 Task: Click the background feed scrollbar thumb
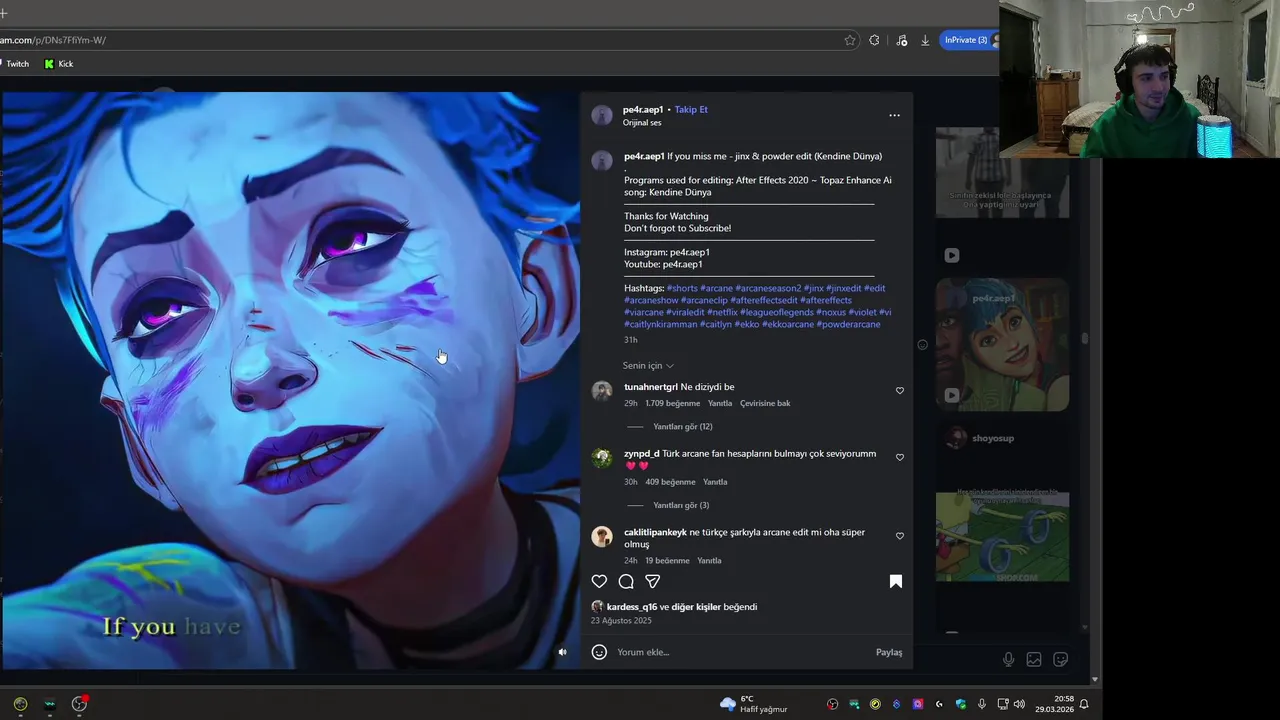[x=1085, y=339]
